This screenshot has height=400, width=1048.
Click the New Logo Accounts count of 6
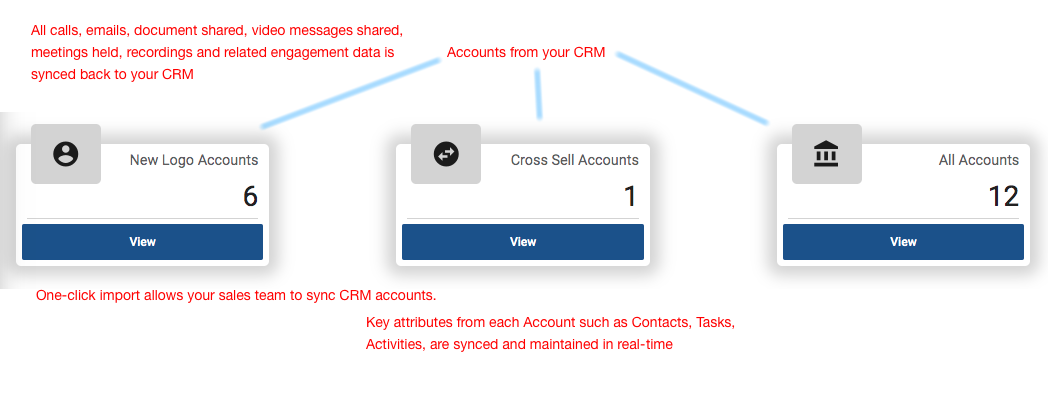[250, 197]
